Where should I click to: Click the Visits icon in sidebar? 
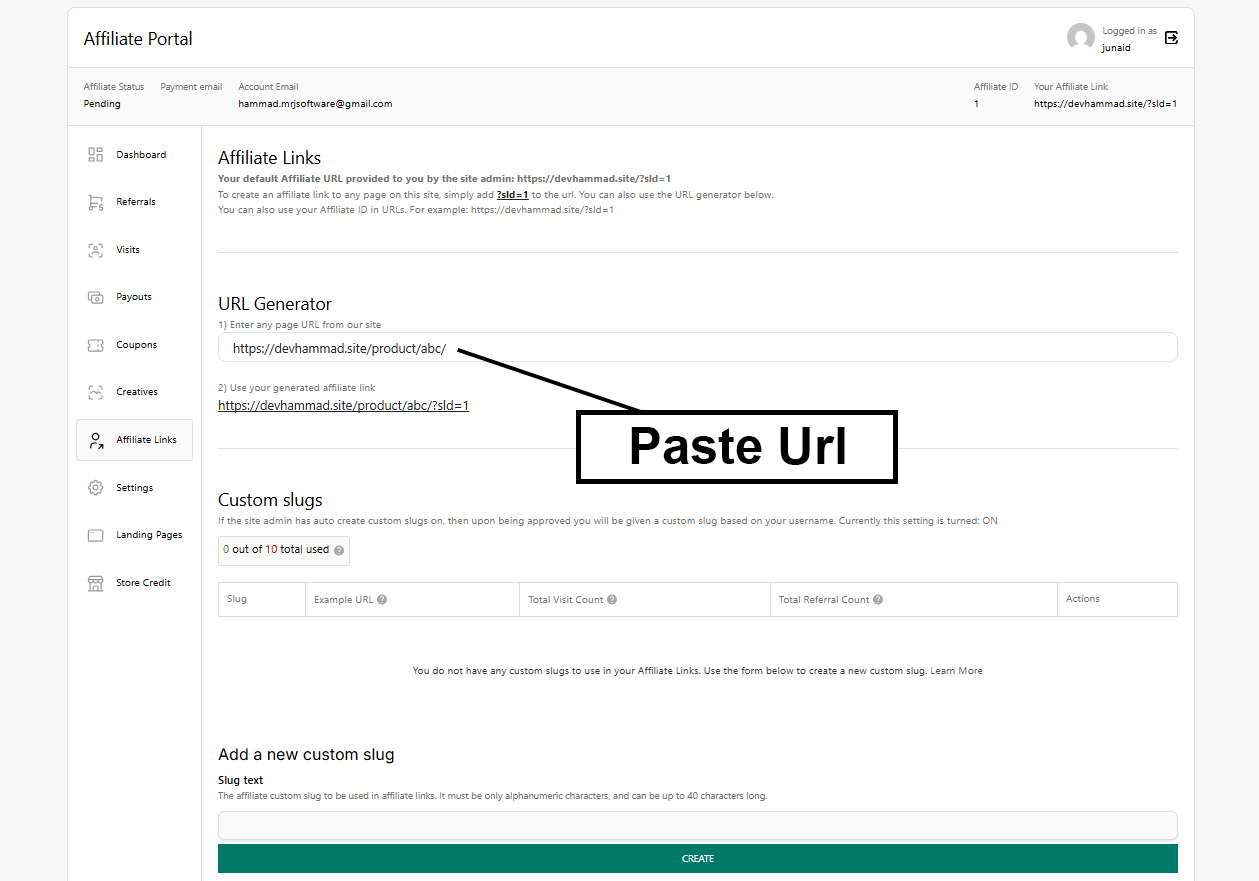(96, 250)
